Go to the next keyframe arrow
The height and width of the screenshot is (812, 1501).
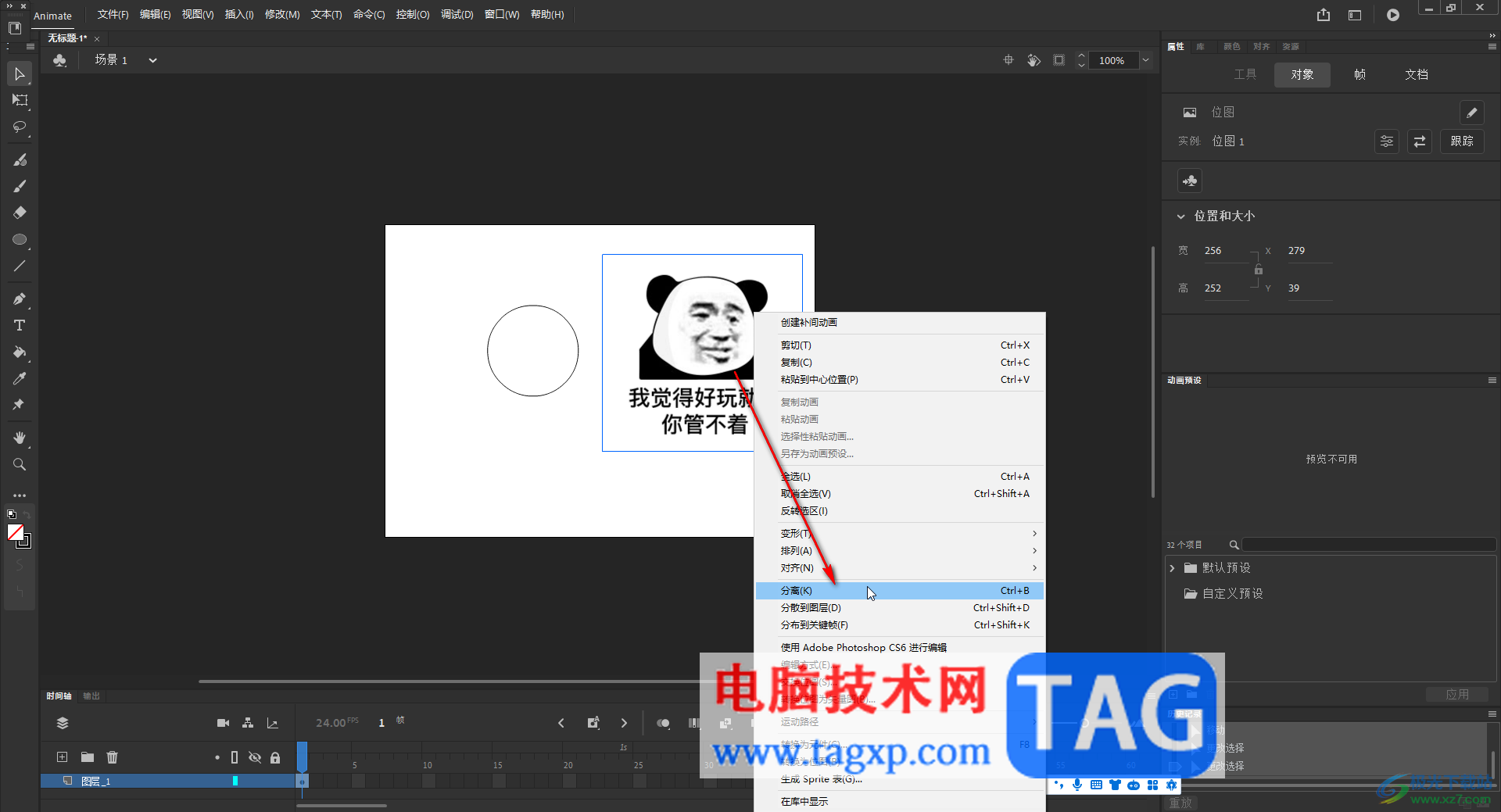point(624,723)
